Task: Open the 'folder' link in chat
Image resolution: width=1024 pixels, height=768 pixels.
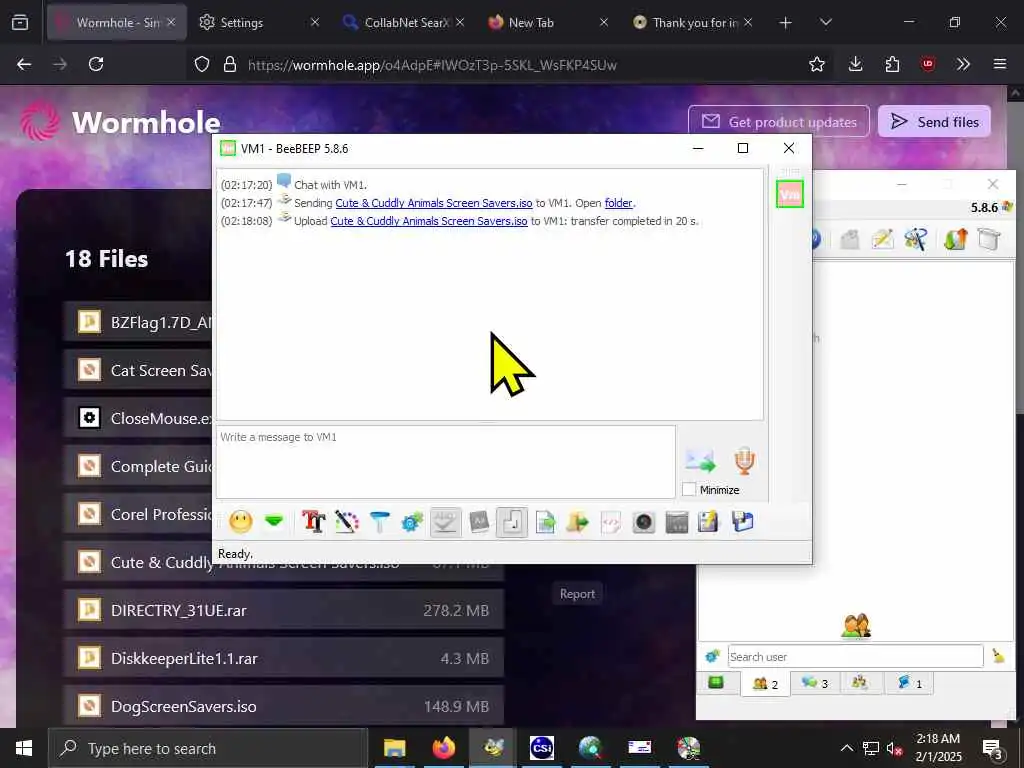Action: 618,203
